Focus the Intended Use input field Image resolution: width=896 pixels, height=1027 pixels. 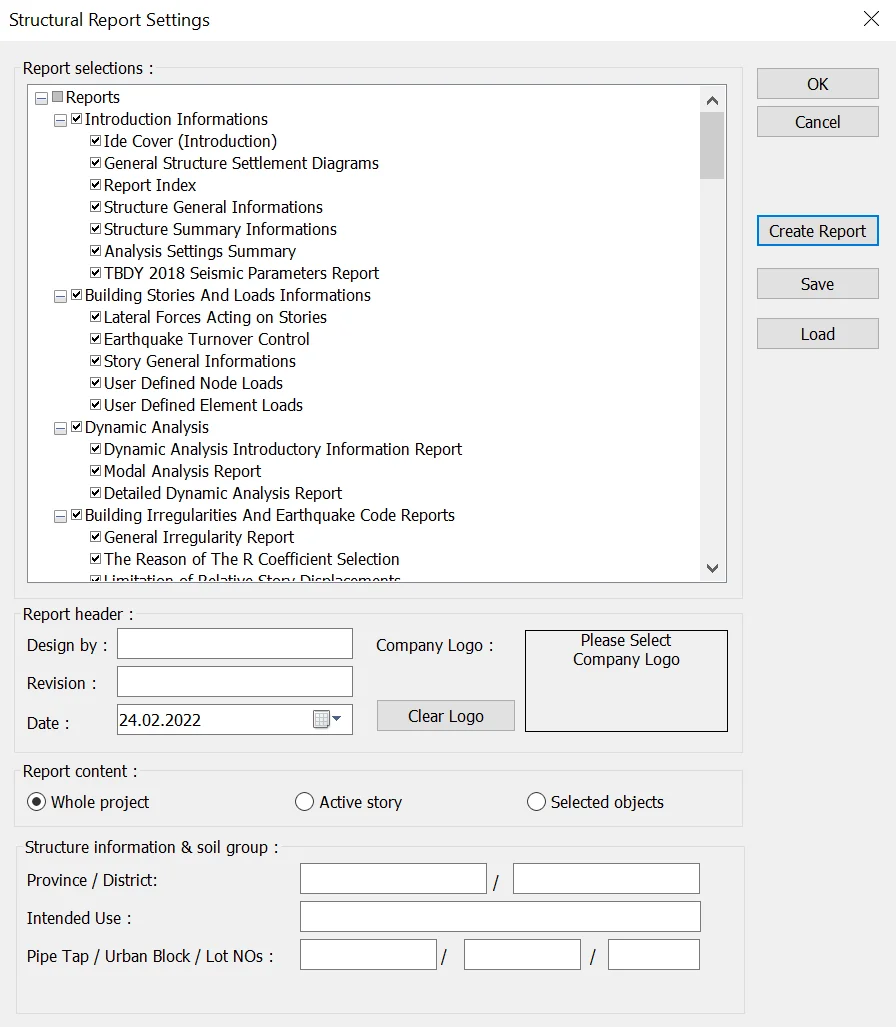click(500, 917)
